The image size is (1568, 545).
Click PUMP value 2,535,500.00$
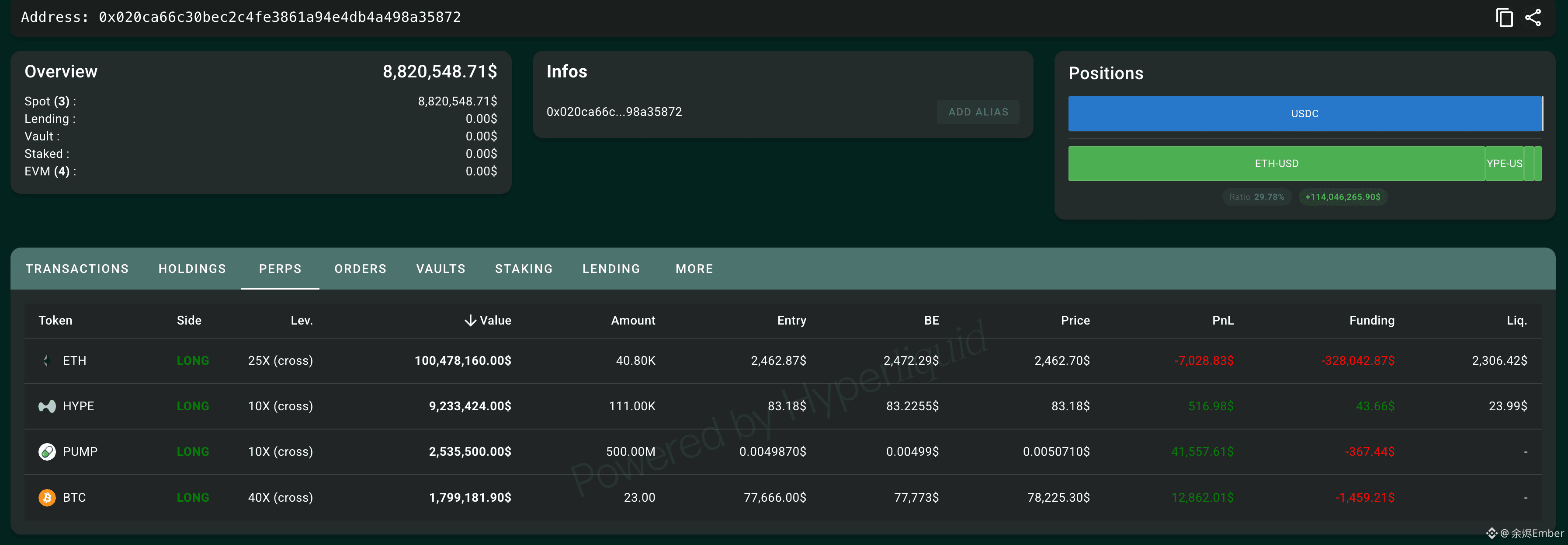(470, 452)
